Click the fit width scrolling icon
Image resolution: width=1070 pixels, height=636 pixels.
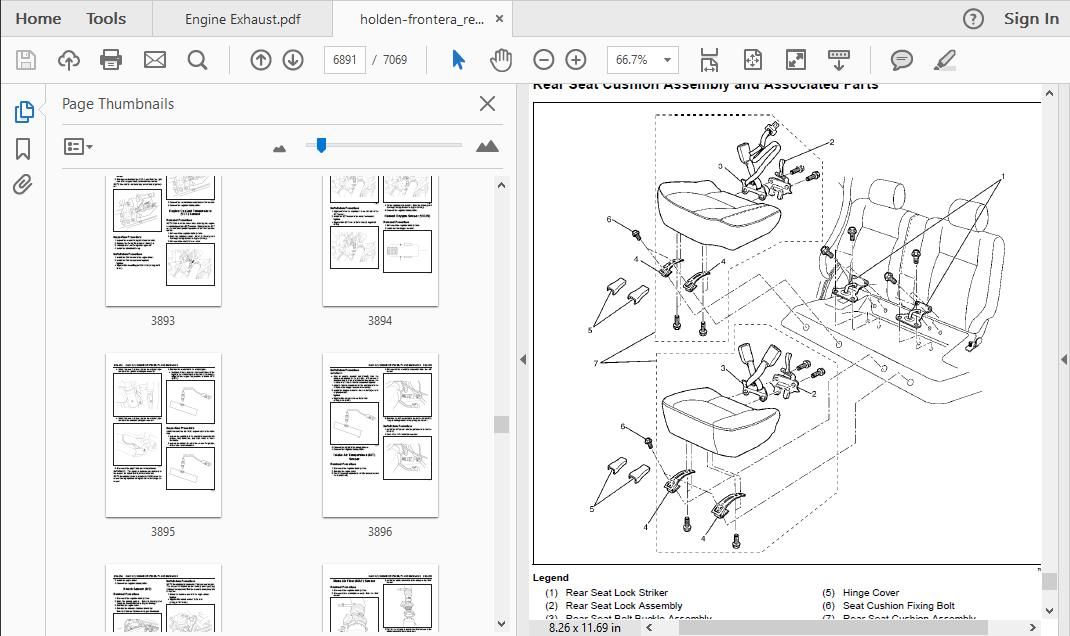pos(709,60)
